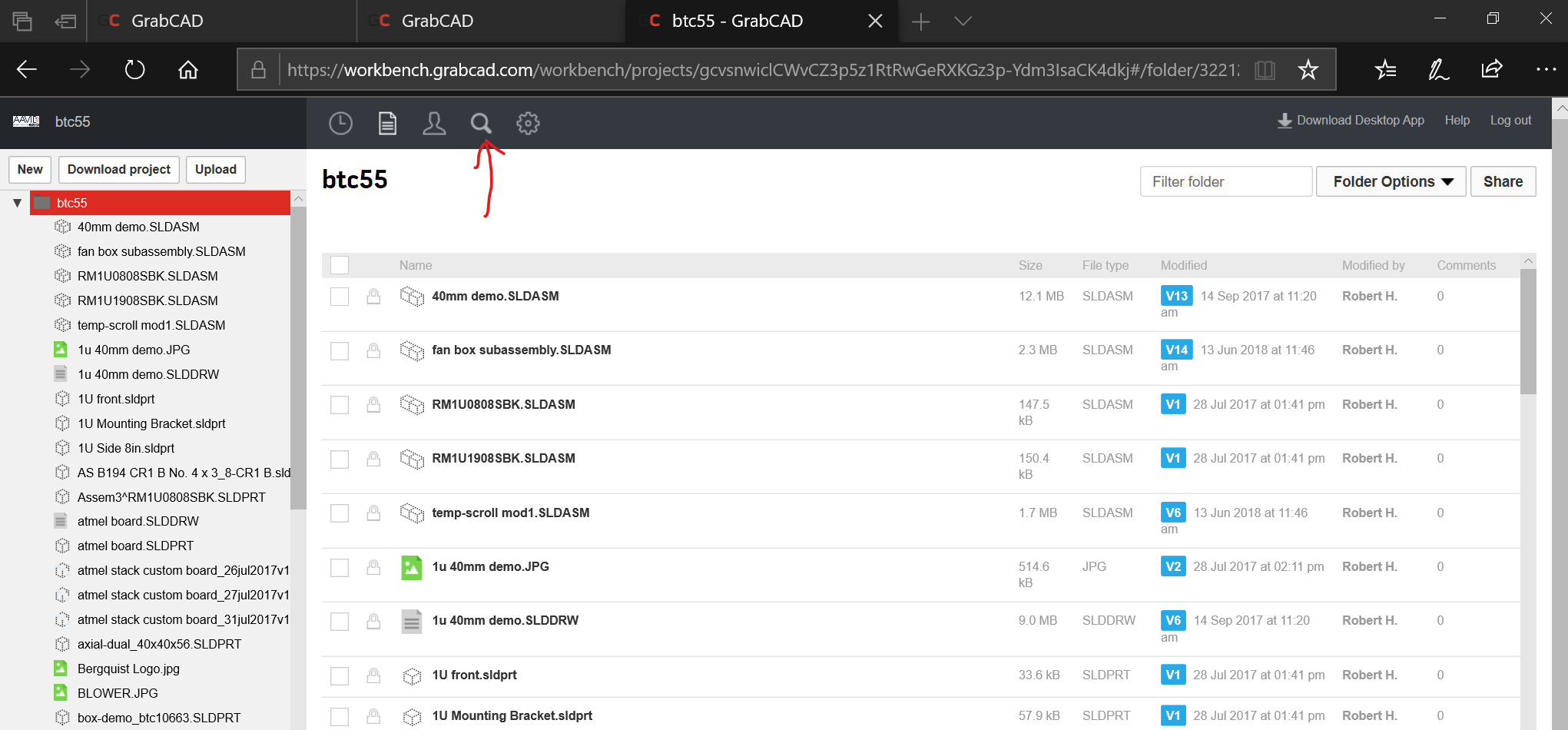Click the Share button
1568x730 pixels.
[1503, 181]
